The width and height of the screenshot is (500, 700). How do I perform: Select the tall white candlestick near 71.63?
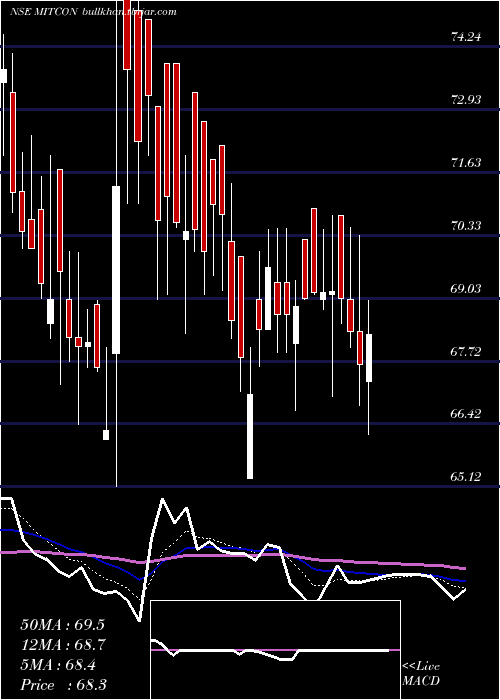coord(116,270)
